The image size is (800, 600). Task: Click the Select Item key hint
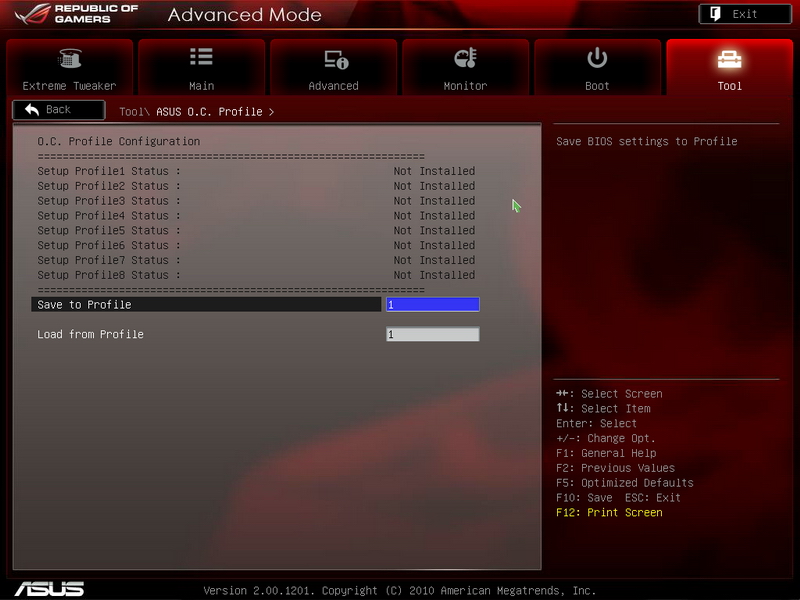pyautogui.click(x=603, y=409)
